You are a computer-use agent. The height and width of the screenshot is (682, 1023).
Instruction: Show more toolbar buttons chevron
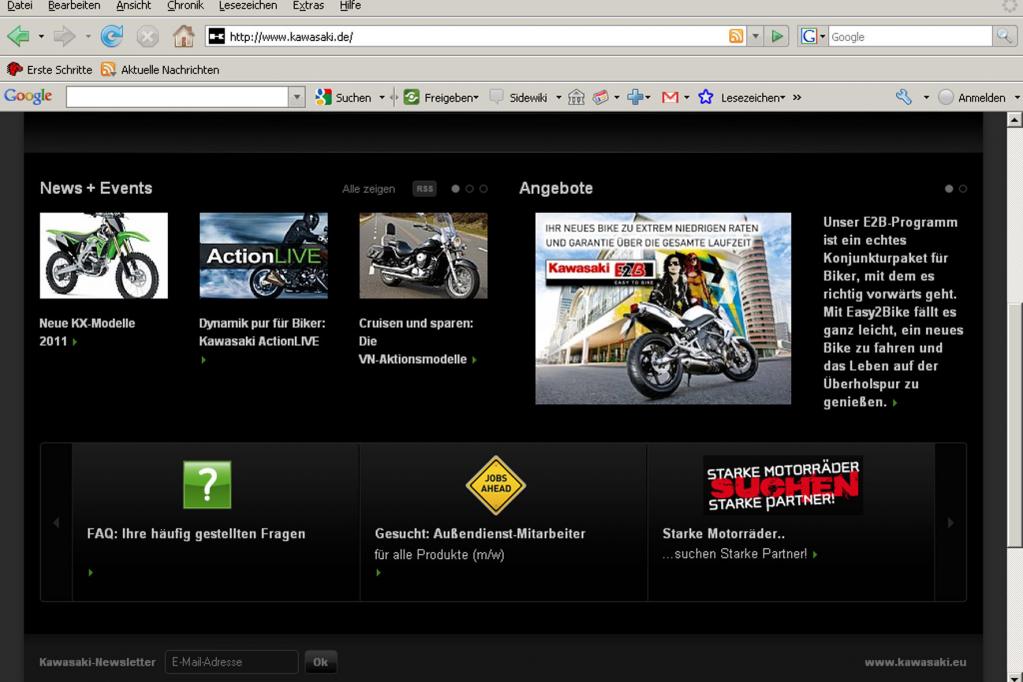797,97
